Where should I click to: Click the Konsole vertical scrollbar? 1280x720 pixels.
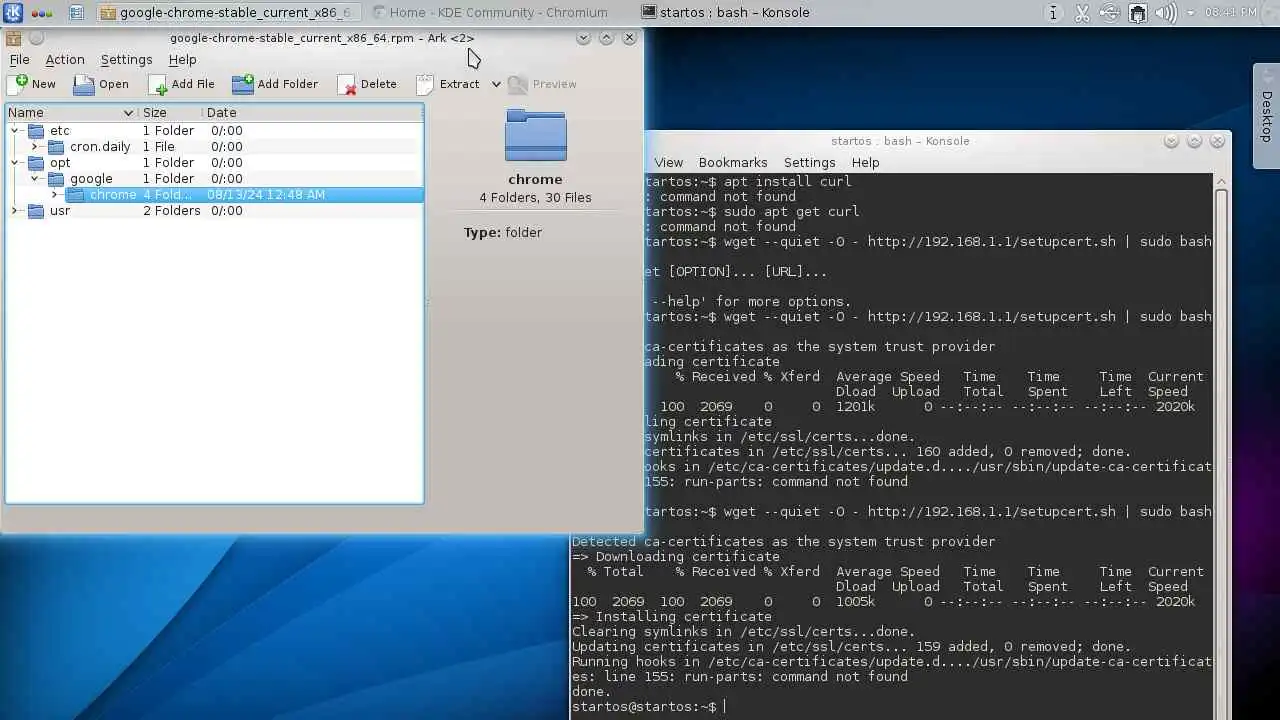coord(1221,445)
